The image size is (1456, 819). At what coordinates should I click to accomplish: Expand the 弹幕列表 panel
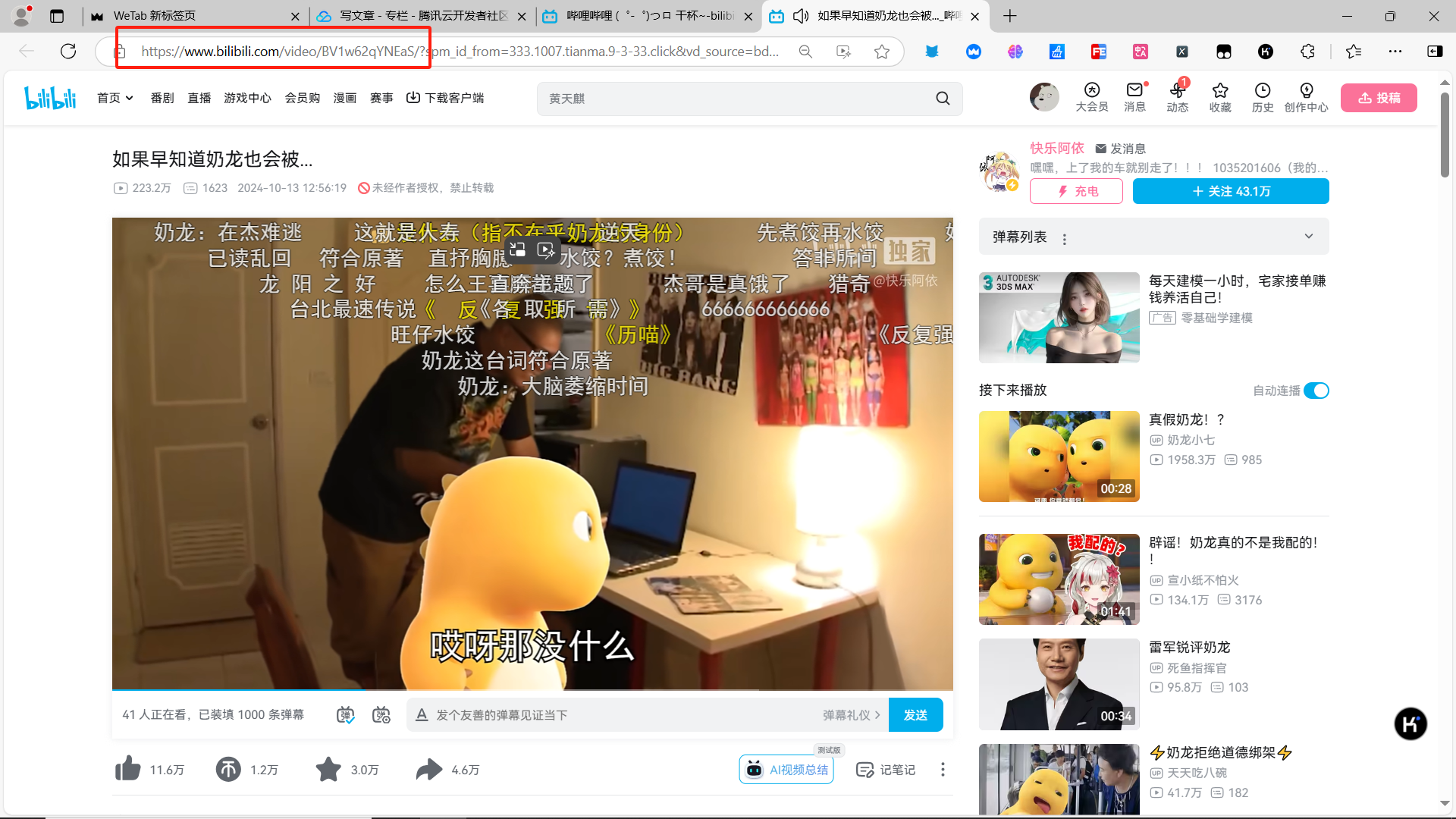(1308, 237)
